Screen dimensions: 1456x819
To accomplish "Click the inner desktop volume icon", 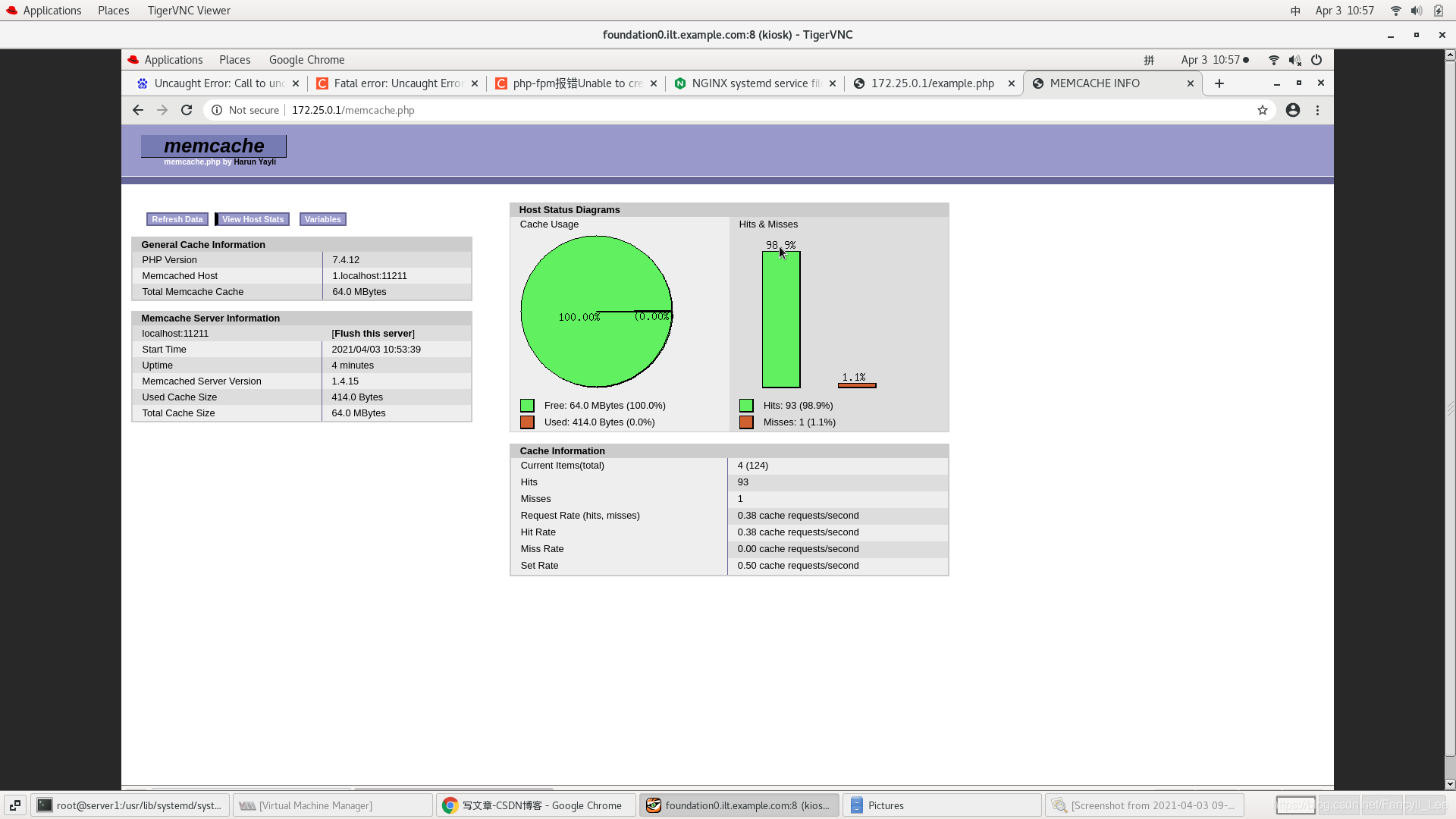I will tap(1295, 60).
